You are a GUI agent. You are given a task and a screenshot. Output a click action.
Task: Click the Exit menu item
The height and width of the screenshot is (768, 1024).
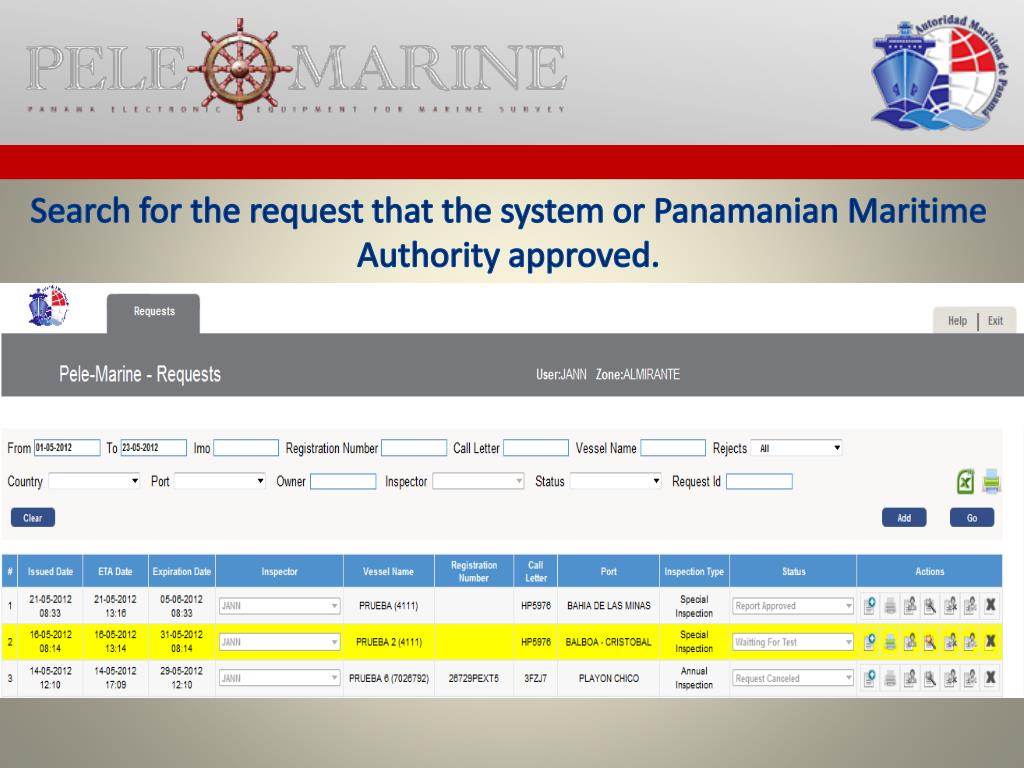tap(995, 321)
